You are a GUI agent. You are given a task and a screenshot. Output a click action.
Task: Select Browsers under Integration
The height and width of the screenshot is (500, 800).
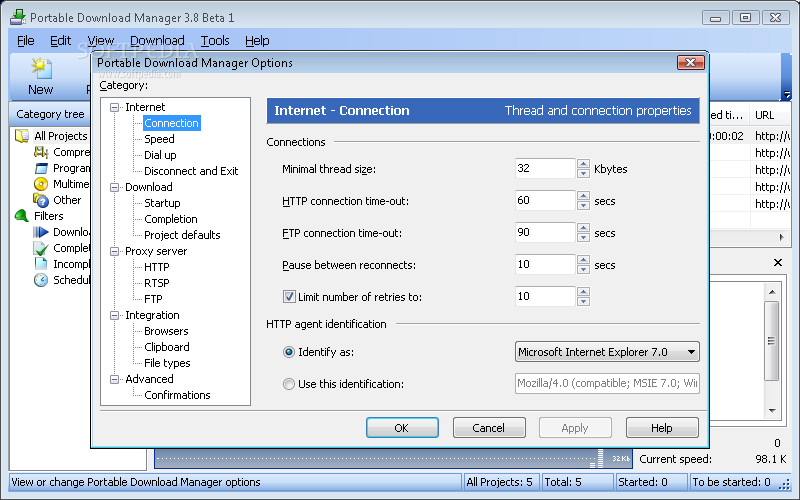(x=166, y=331)
